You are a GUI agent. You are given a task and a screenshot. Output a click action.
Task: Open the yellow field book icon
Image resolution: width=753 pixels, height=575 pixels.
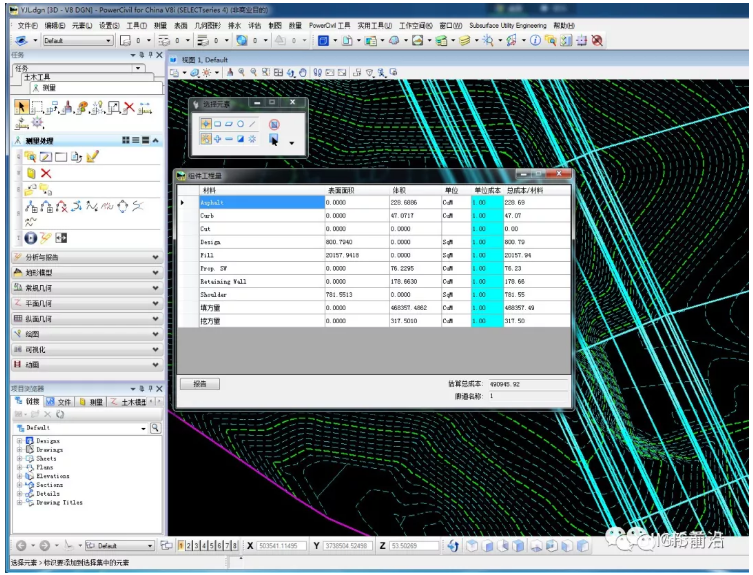pos(31,173)
